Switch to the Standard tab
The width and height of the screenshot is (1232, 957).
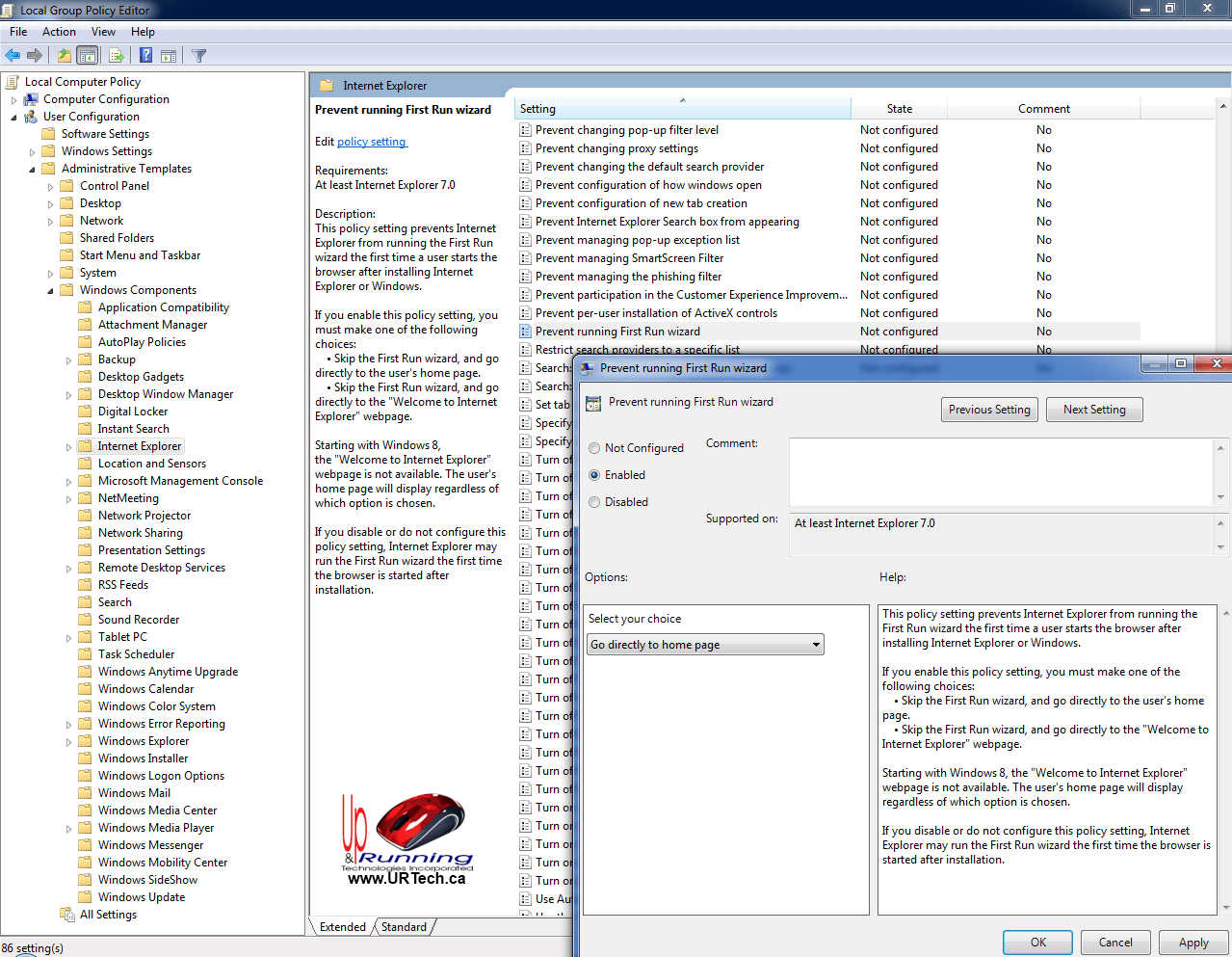pyautogui.click(x=404, y=927)
